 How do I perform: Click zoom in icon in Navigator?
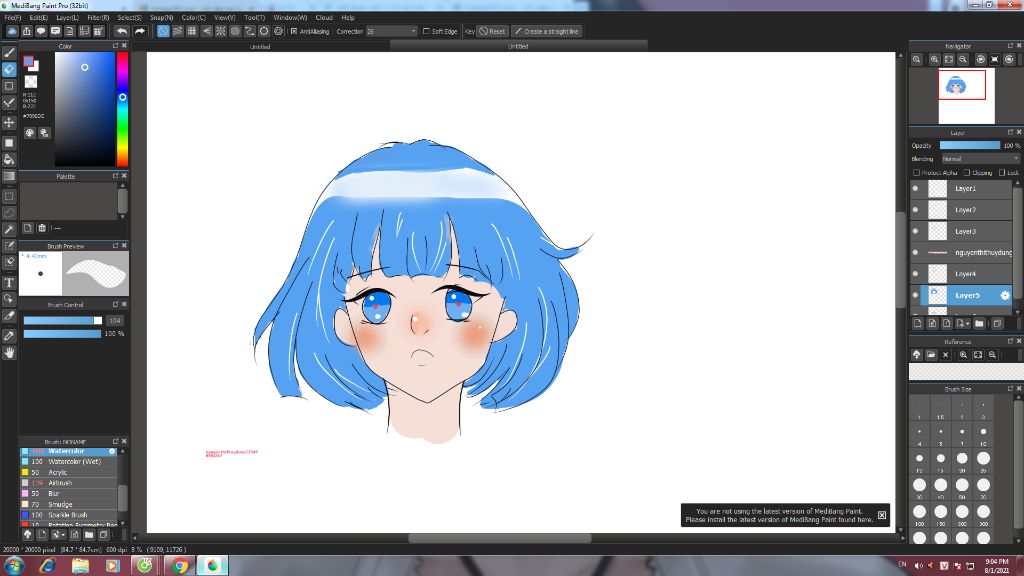click(935, 59)
